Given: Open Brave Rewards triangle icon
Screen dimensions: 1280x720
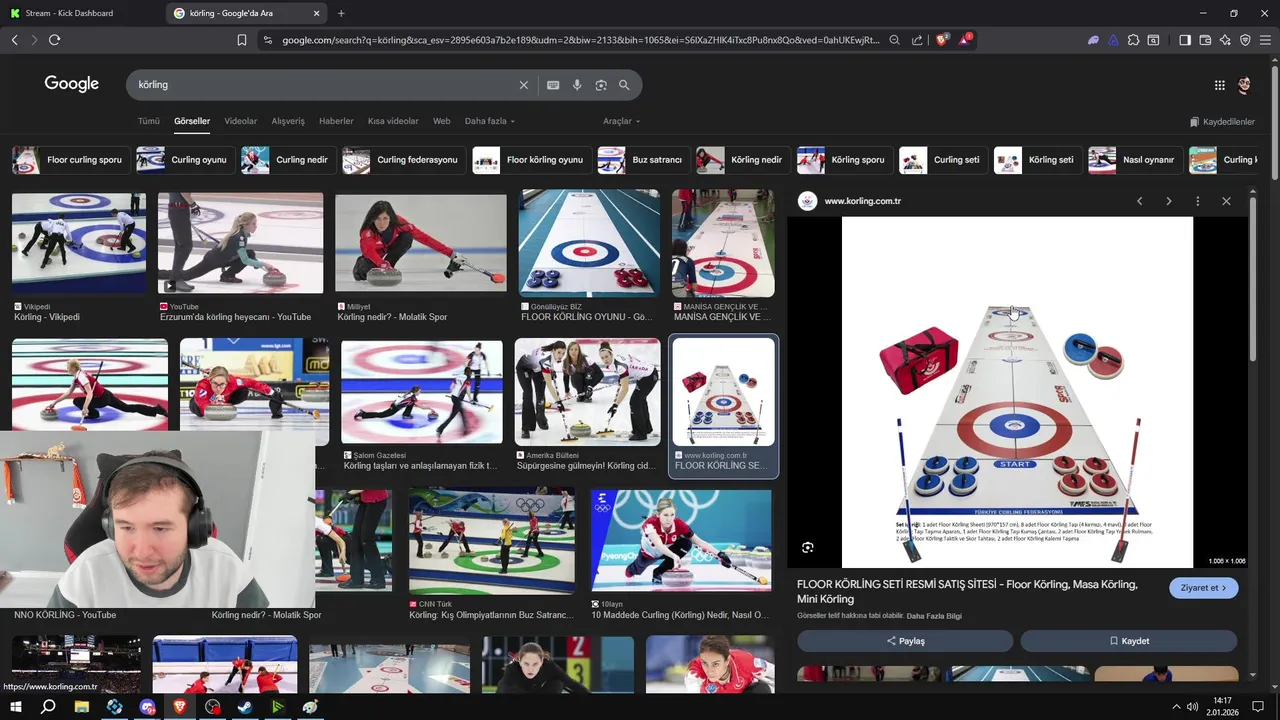Looking at the screenshot, I should coord(965,40).
